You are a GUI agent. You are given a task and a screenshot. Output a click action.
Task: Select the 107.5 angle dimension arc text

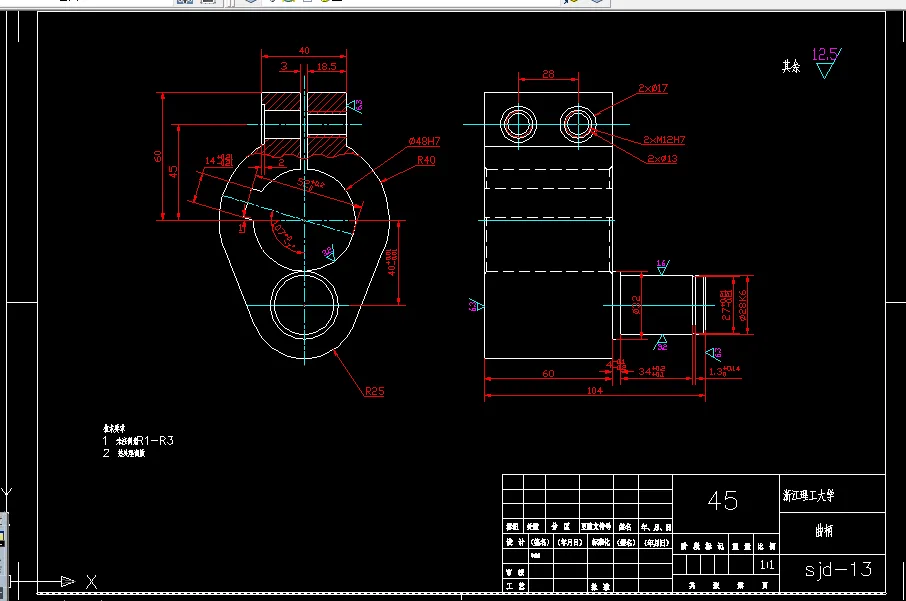(283, 233)
